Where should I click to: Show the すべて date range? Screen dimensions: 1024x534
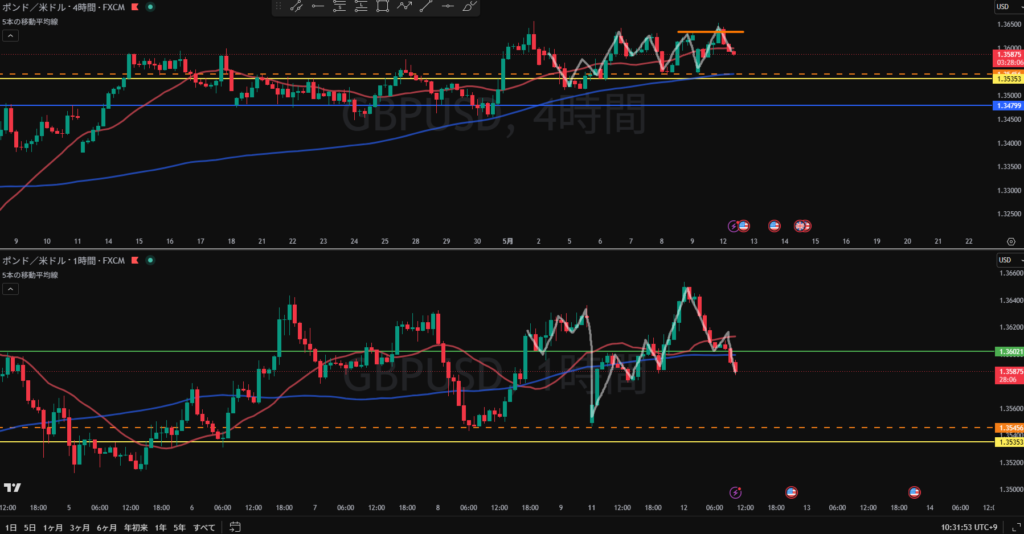point(204,527)
